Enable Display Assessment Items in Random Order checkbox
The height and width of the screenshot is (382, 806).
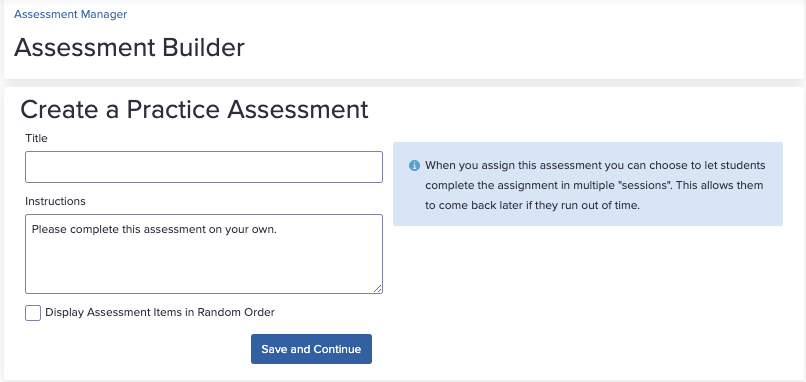33,313
